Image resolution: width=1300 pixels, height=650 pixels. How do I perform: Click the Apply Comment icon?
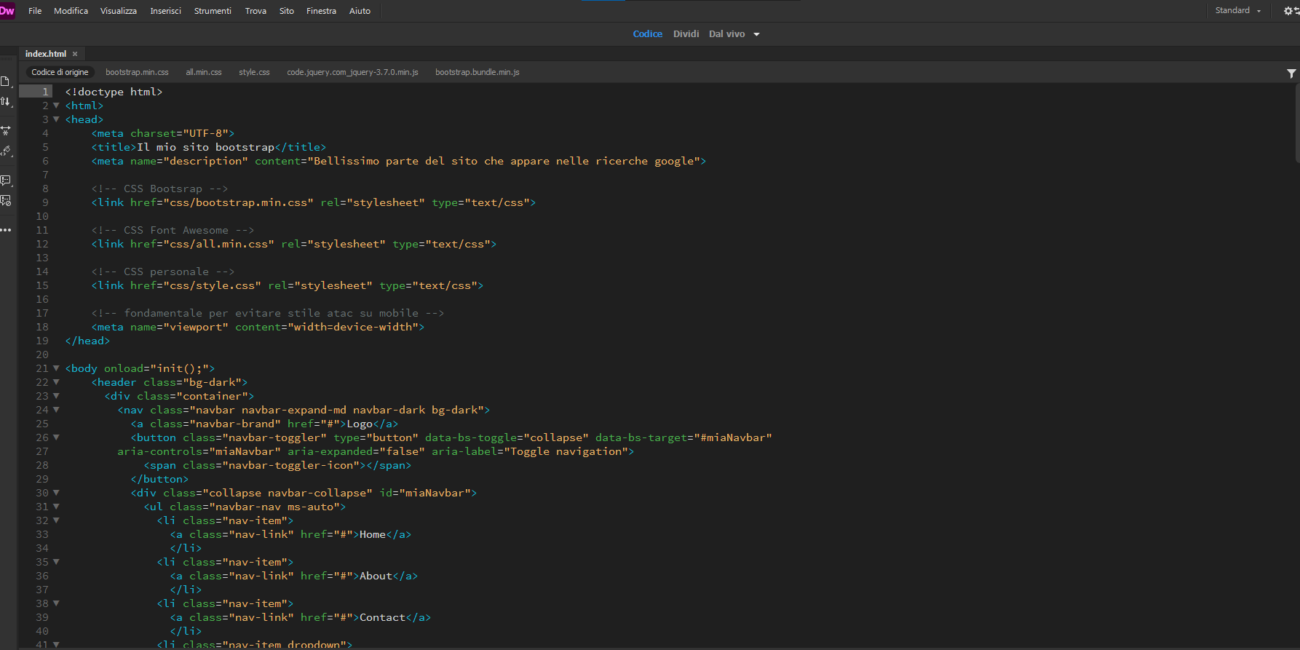[6, 180]
